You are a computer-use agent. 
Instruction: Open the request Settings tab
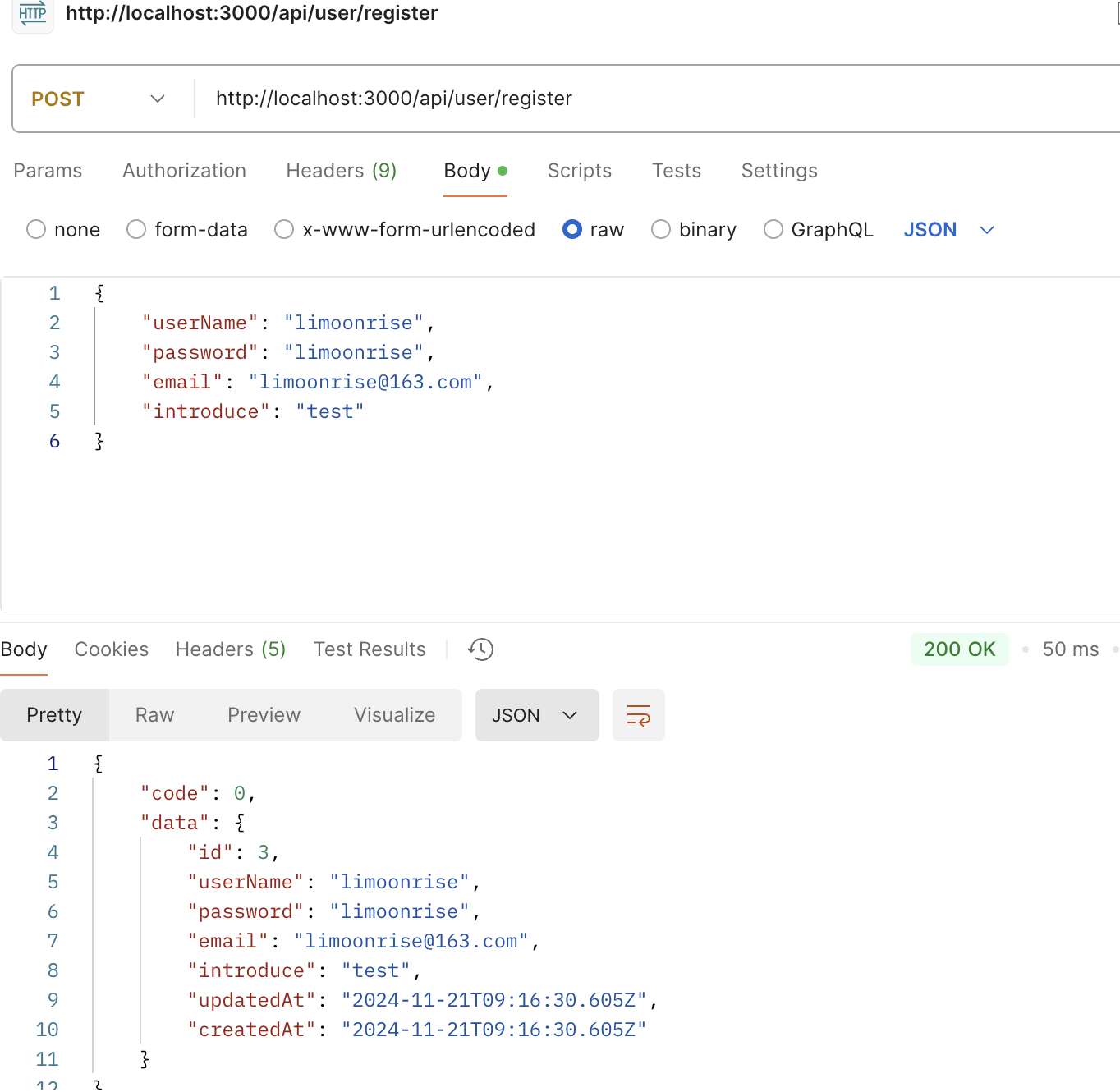778,171
